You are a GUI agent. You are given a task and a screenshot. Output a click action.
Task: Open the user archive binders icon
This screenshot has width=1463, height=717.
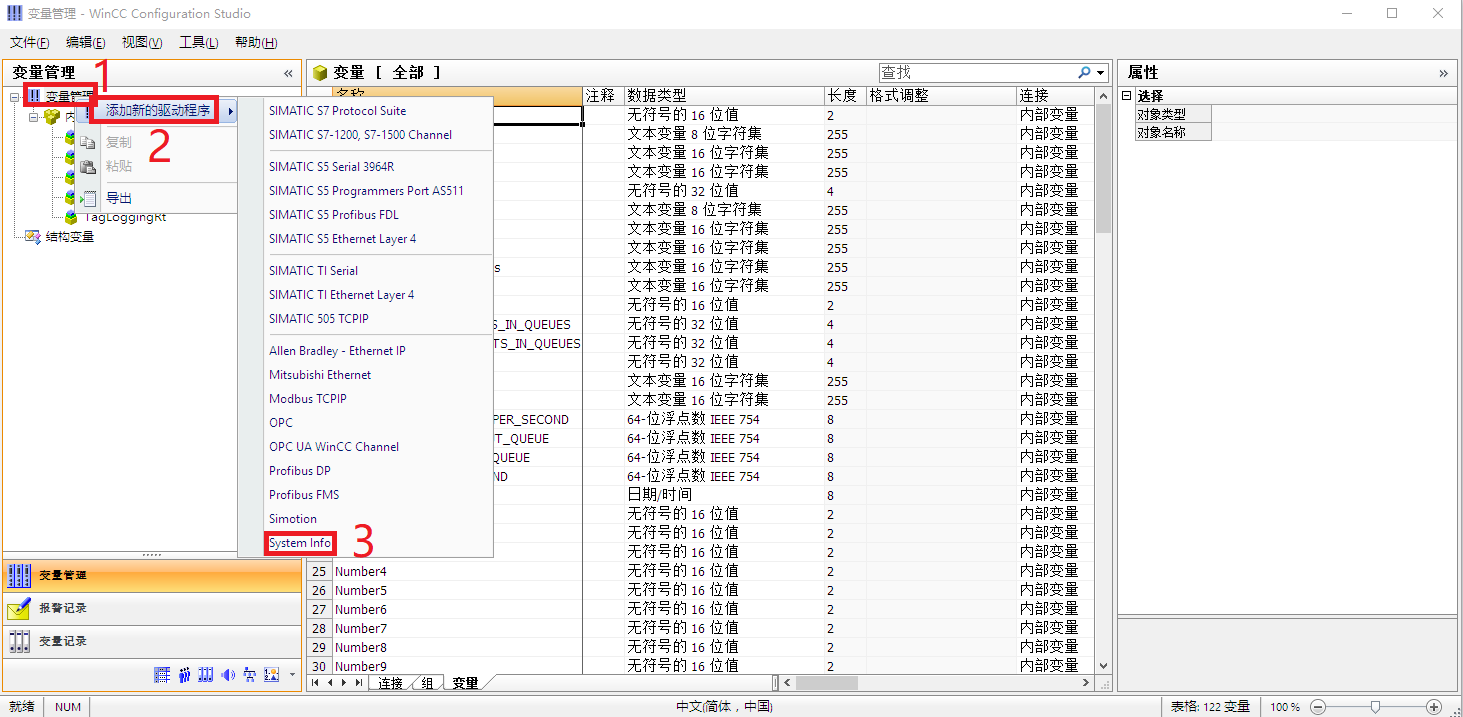click(x=206, y=675)
